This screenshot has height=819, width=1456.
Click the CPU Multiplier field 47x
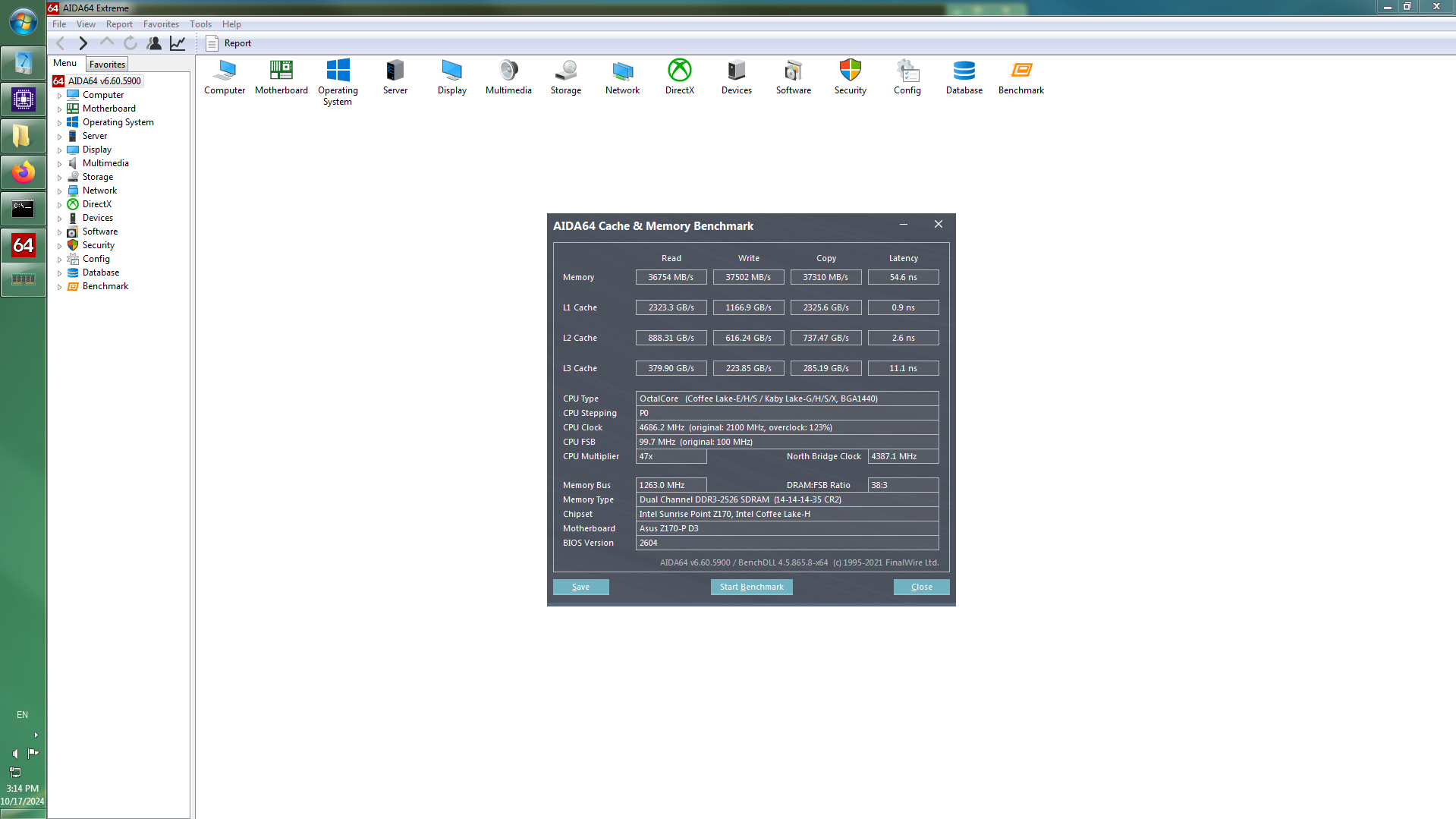[671, 456]
